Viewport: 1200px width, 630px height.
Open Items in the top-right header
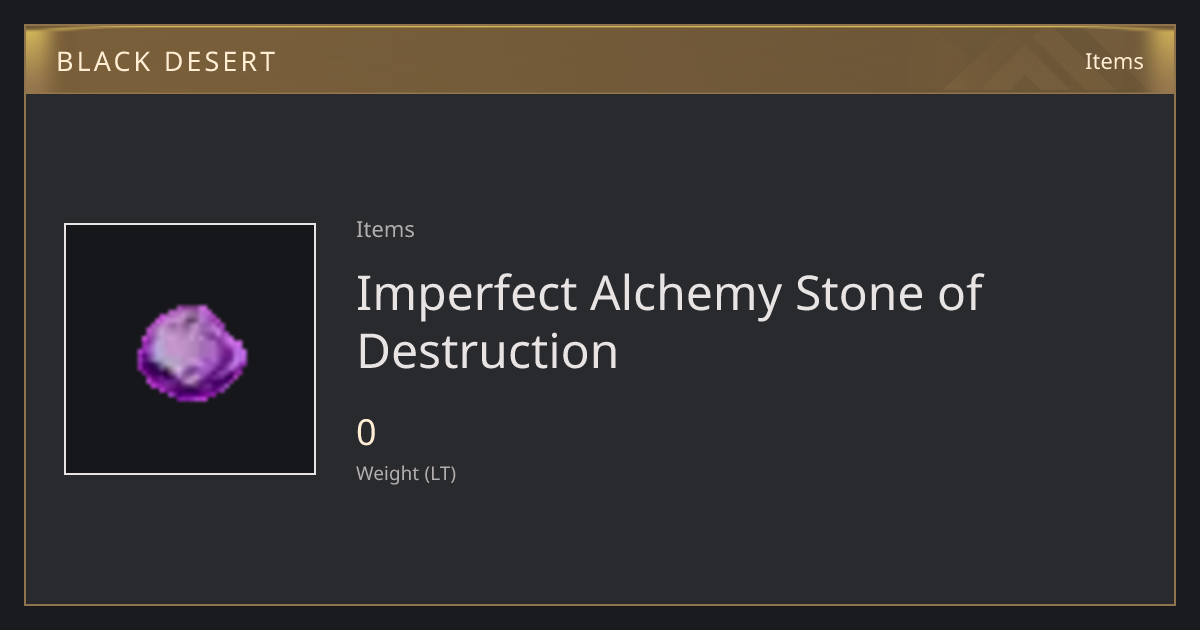1114,61
